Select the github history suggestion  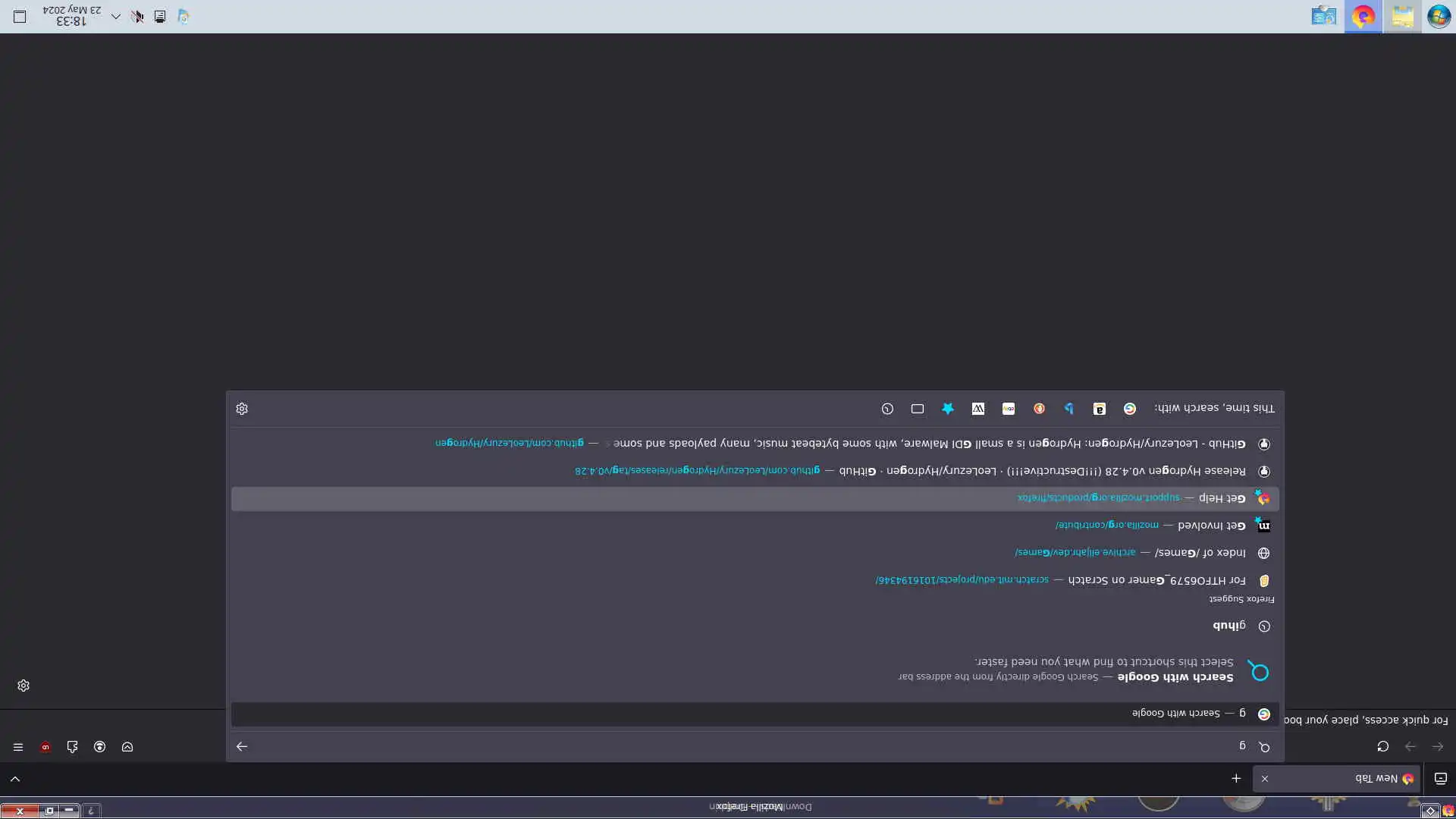(1229, 626)
